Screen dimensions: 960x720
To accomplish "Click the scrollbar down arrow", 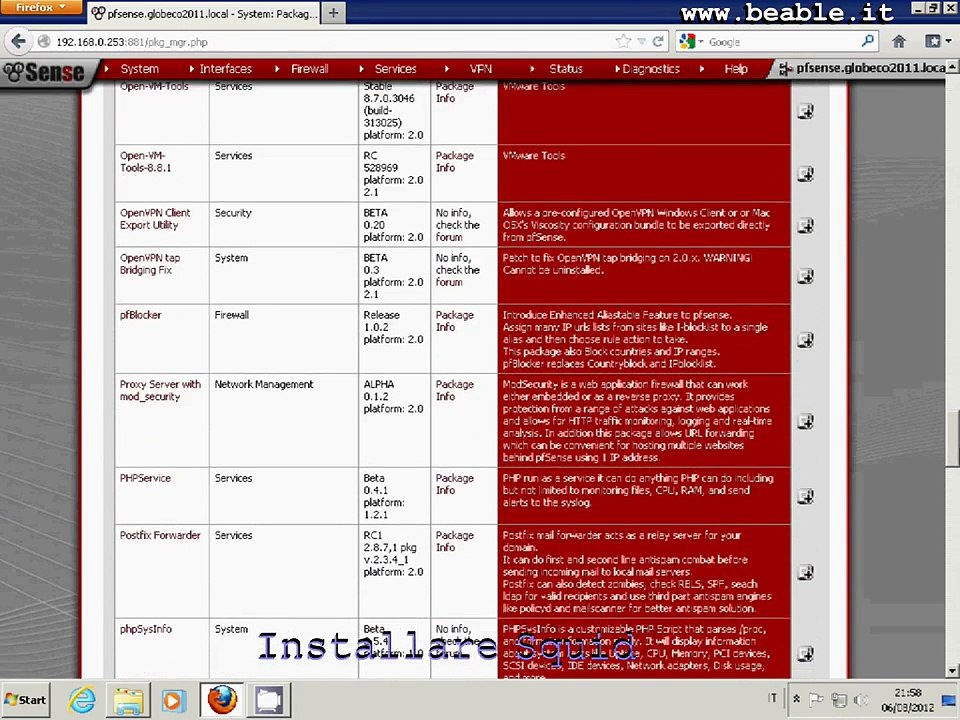I will 953,671.
